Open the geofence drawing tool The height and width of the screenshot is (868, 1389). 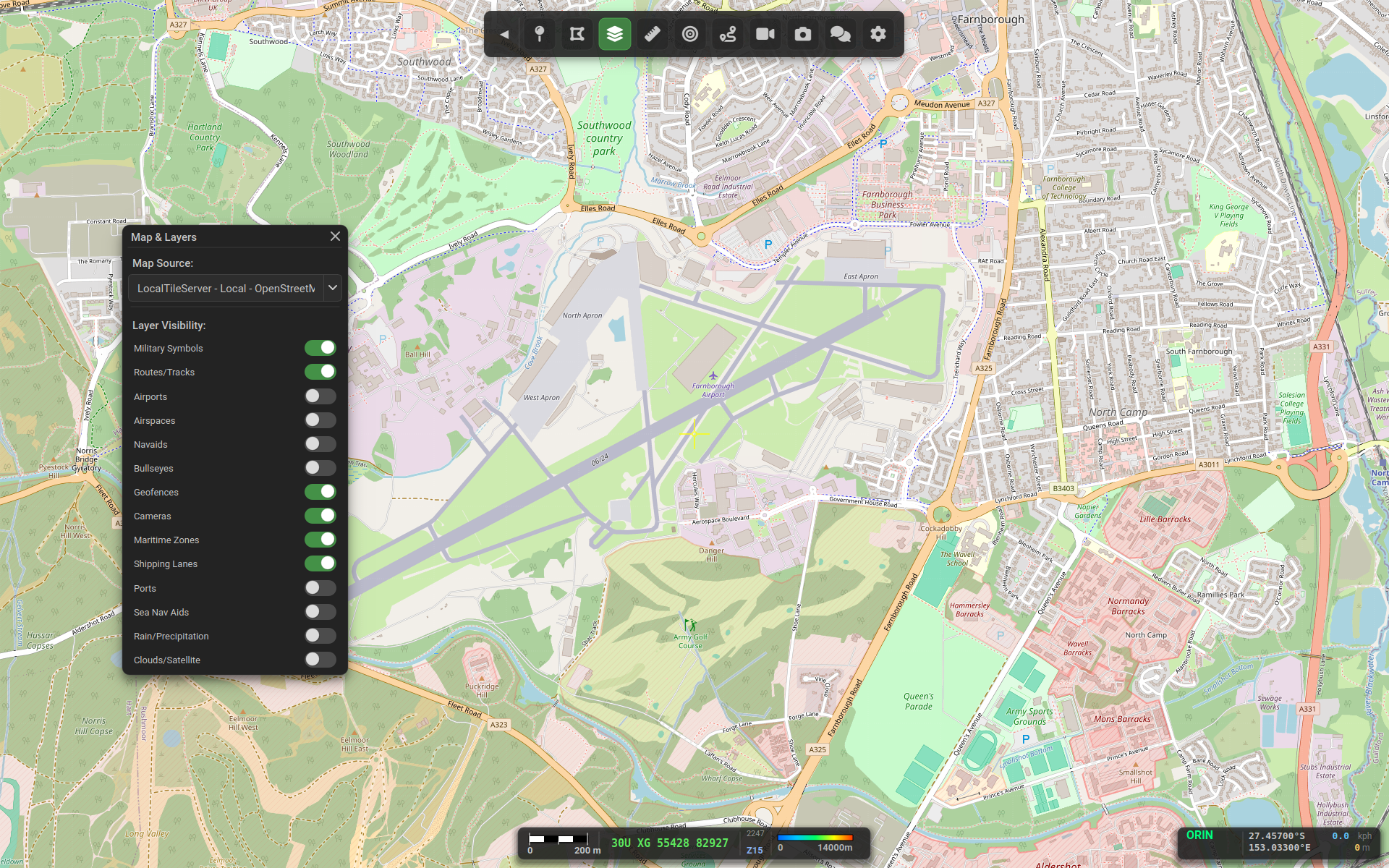(577, 34)
